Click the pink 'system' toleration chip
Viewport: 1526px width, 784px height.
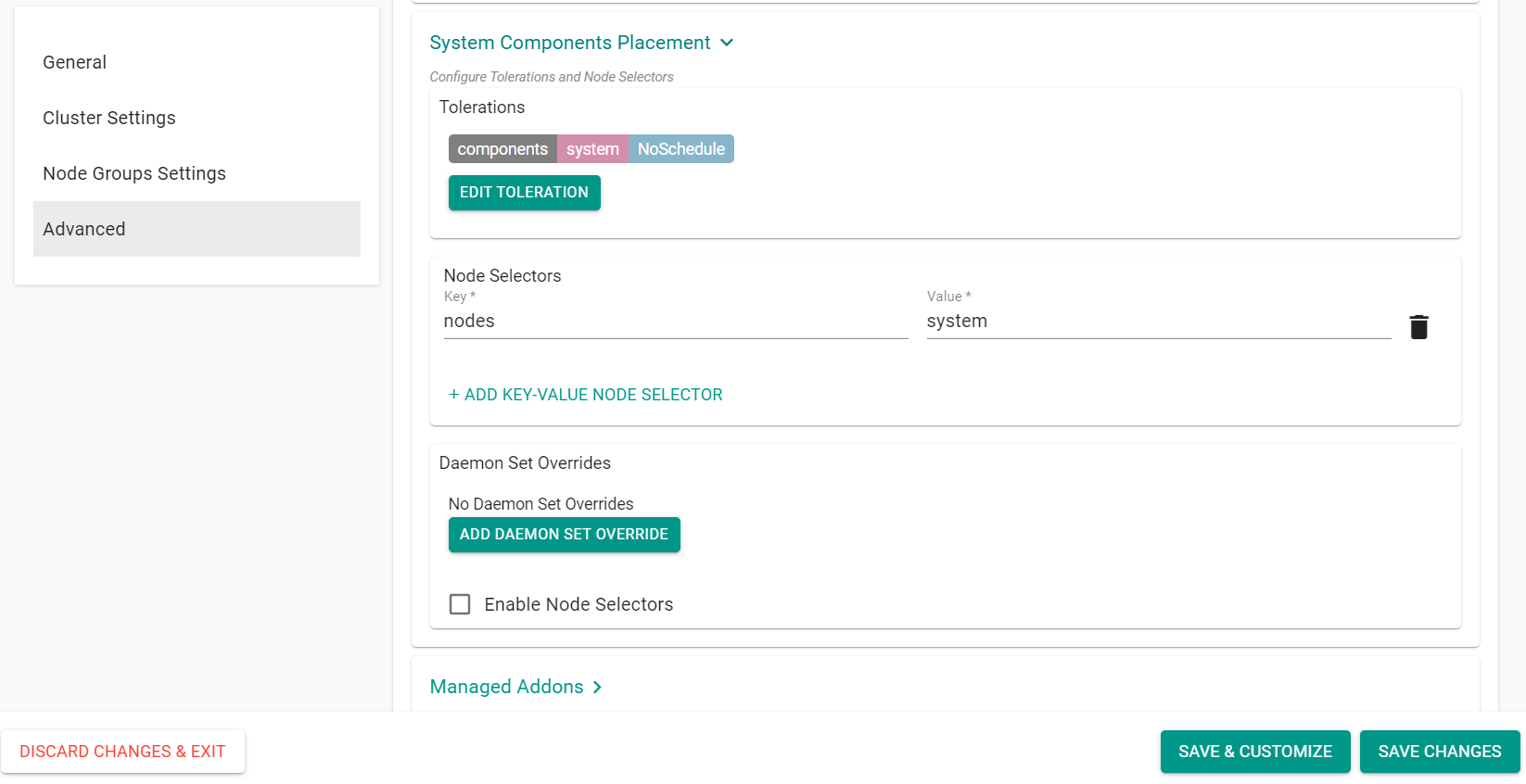[x=592, y=149]
